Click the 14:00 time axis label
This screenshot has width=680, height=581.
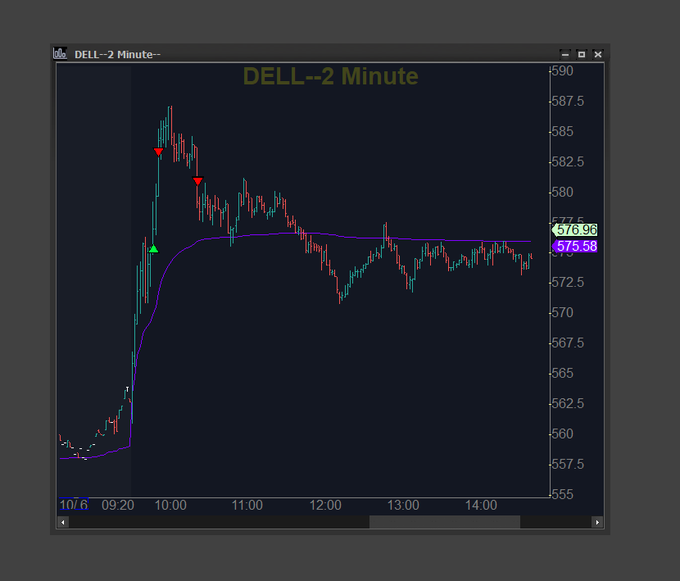(x=481, y=505)
